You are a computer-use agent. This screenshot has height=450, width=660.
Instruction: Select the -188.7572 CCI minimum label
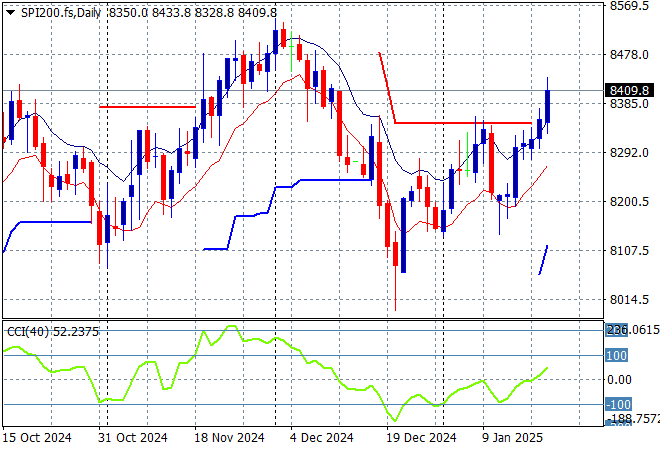[633, 418]
